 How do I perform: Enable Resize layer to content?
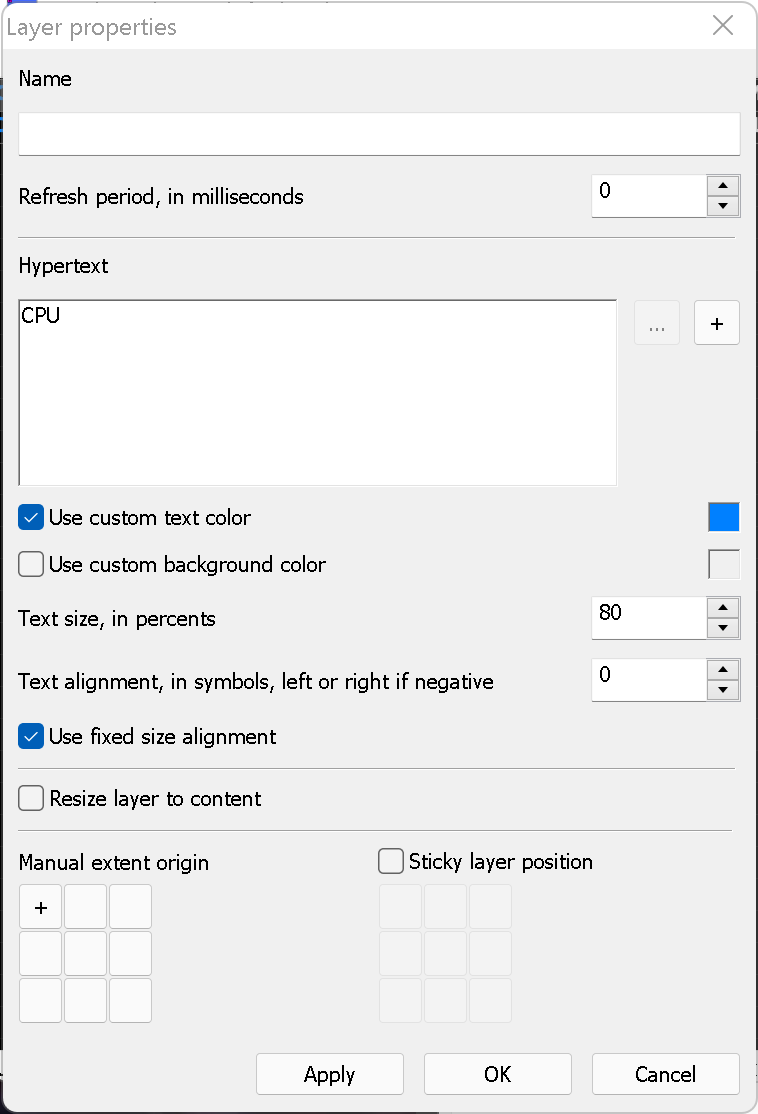coord(32,799)
